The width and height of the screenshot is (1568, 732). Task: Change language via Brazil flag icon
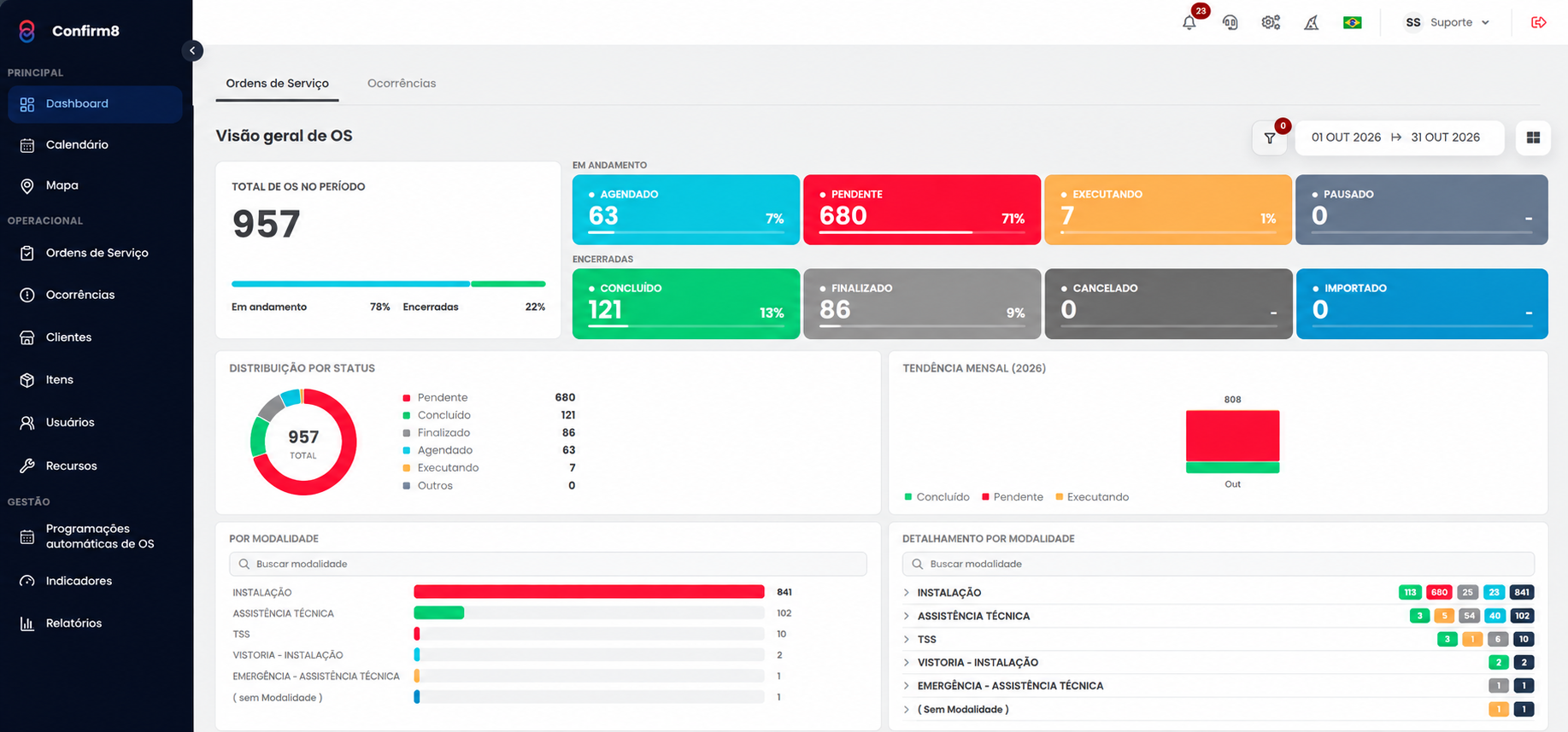click(1352, 23)
